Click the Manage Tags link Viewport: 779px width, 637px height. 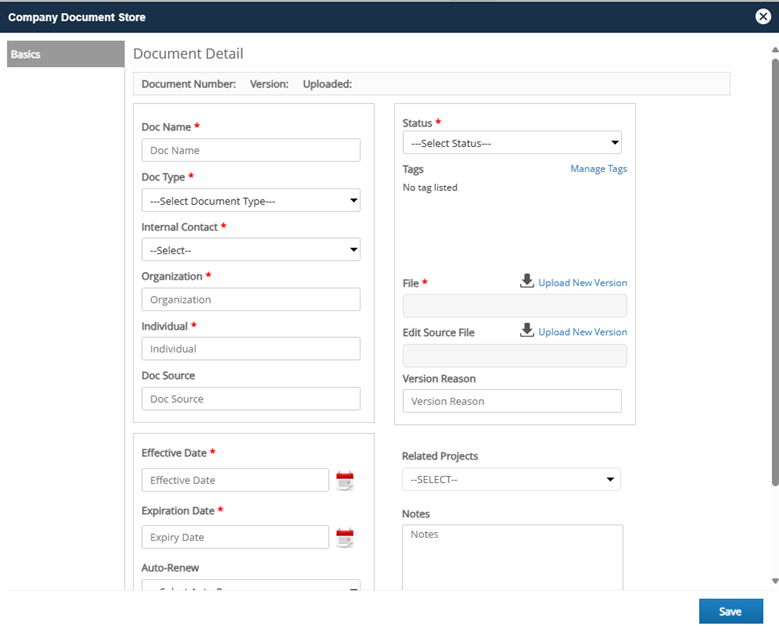tap(598, 169)
